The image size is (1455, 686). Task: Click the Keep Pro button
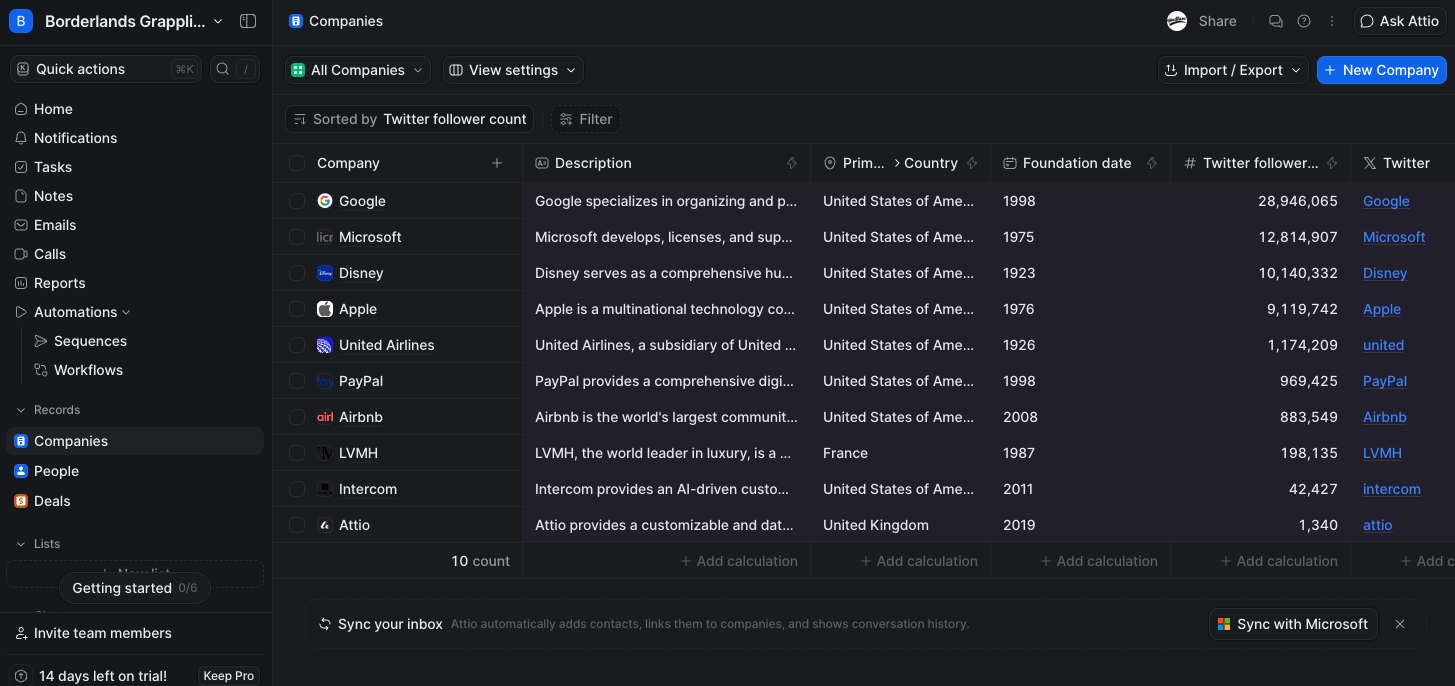point(229,676)
